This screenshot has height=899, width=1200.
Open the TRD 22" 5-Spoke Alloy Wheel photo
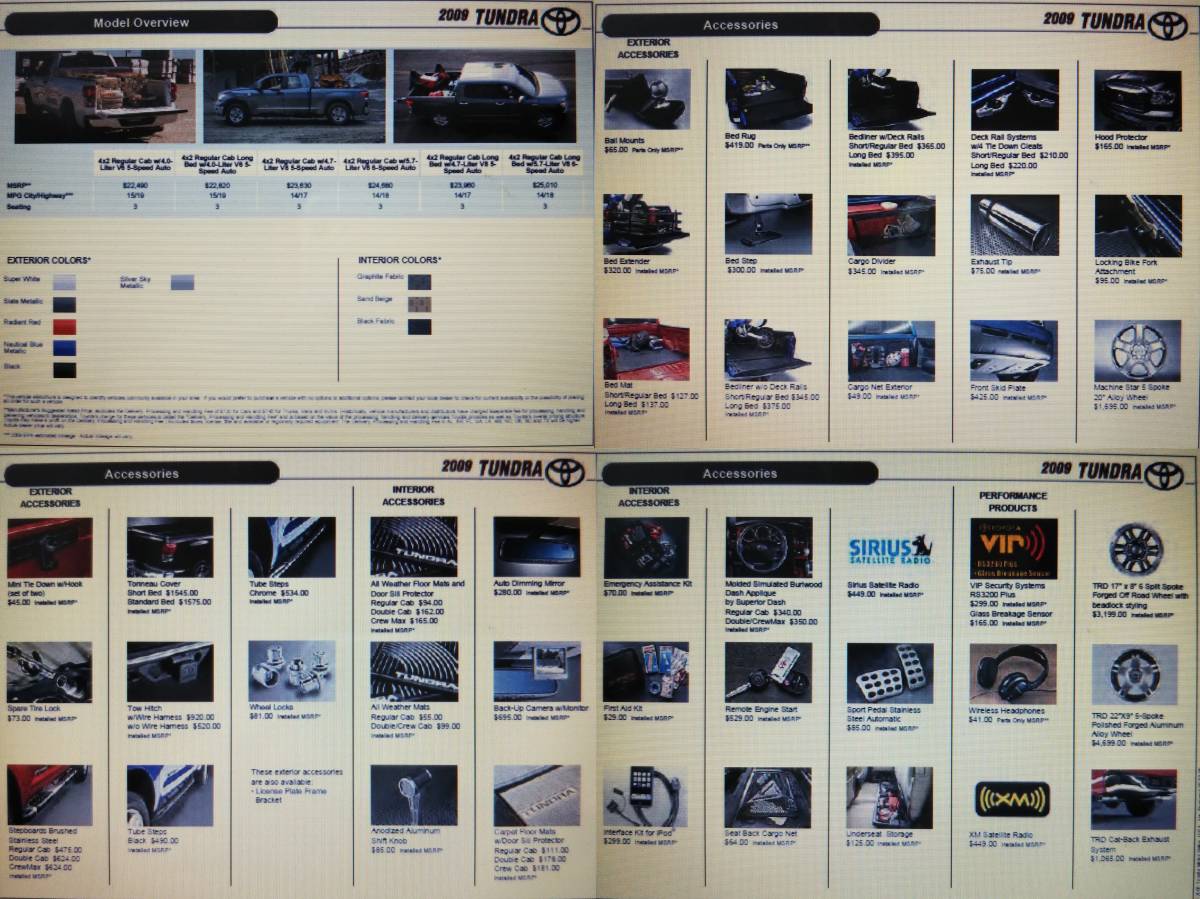(x=1134, y=674)
